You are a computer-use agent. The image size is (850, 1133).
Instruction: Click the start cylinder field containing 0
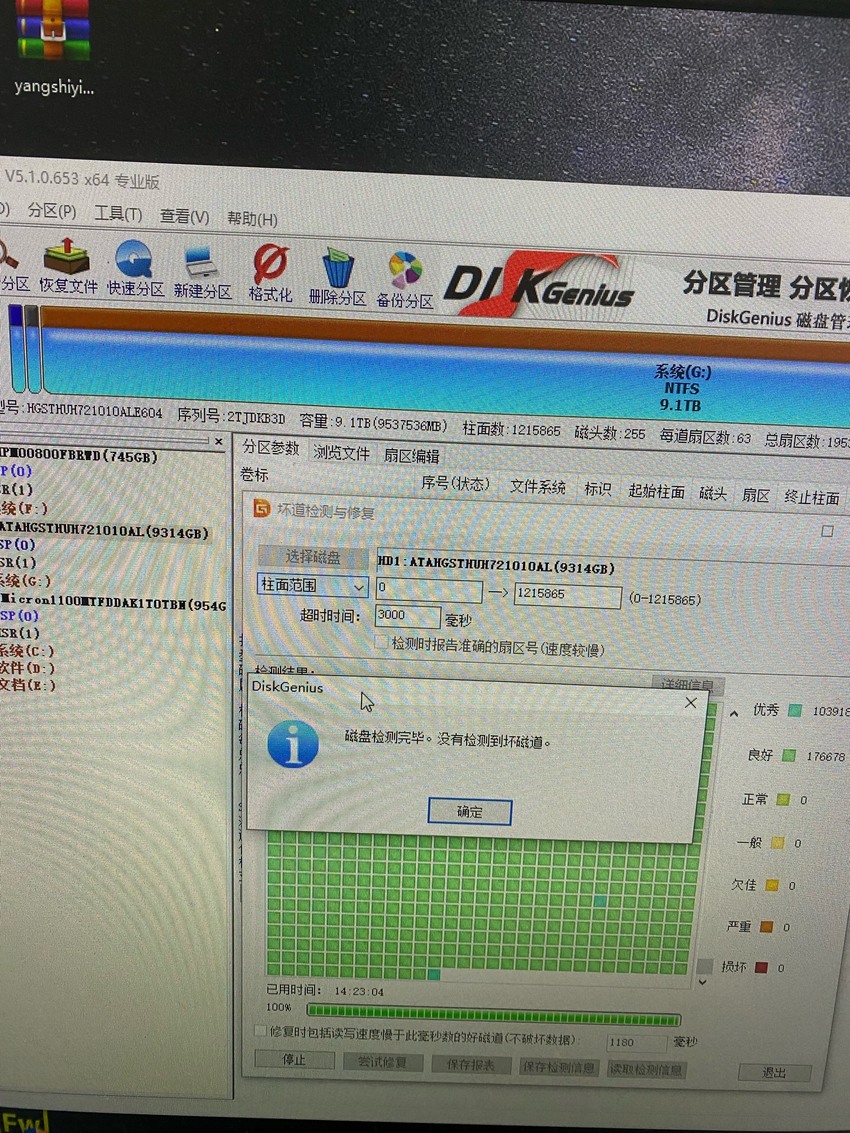point(429,590)
